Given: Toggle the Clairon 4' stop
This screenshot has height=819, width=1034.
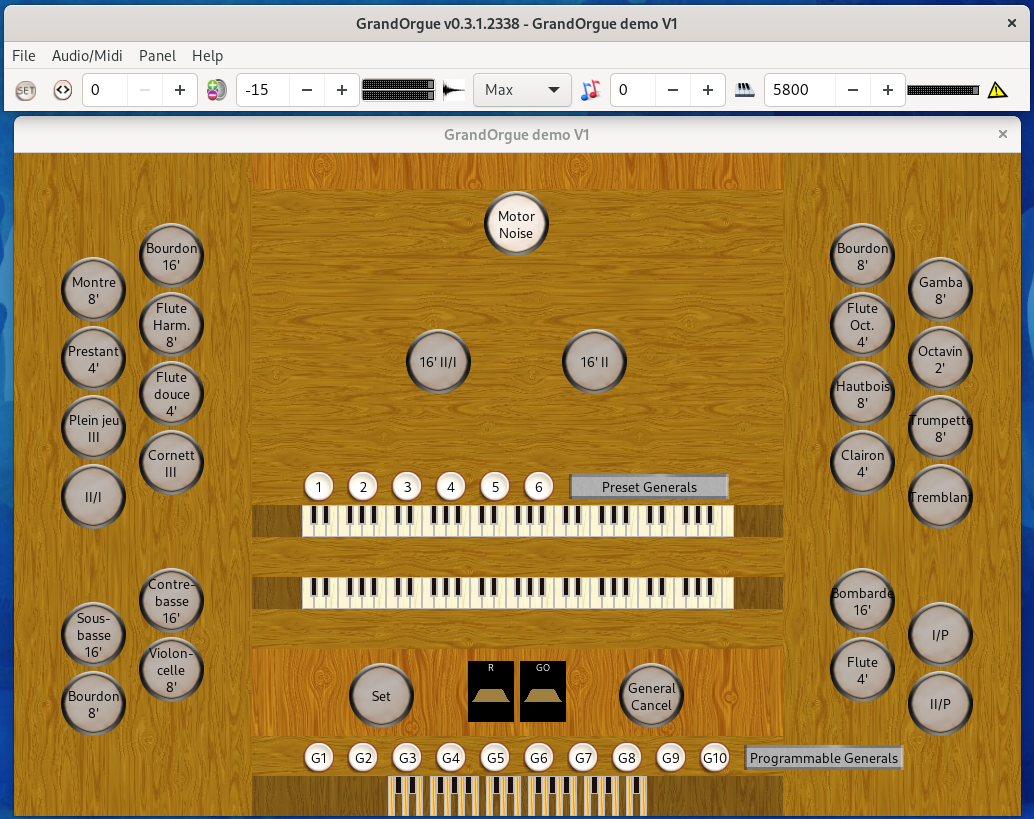Looking at the screenshot, I should (863, 464).
